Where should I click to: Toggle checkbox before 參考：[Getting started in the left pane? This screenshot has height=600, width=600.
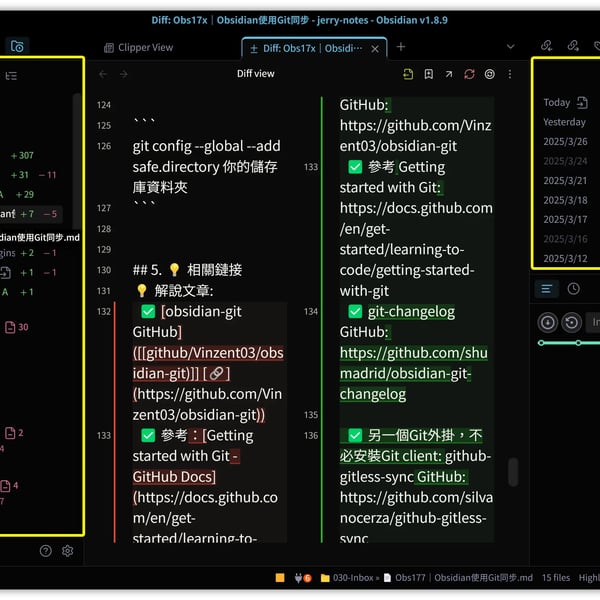click(x=148, y=435)
